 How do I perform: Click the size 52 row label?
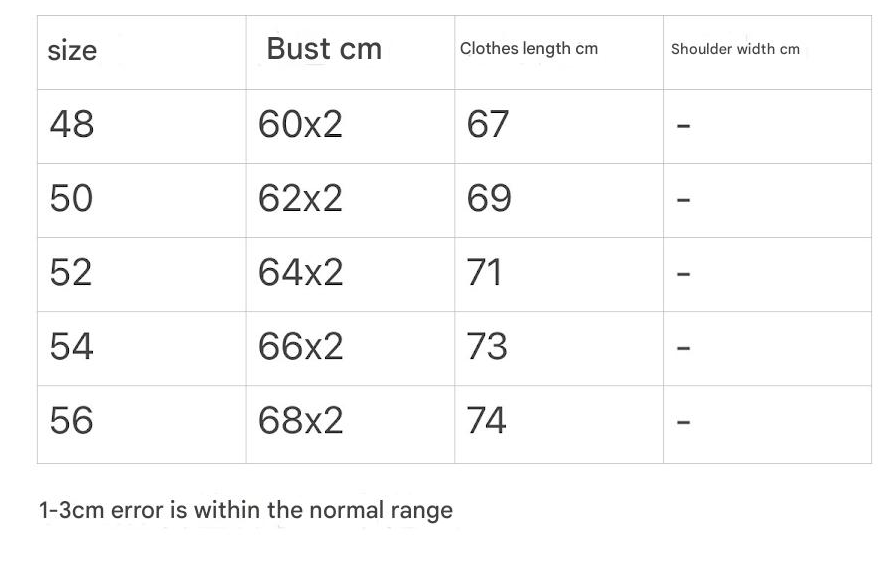click(x=72, y=272)
